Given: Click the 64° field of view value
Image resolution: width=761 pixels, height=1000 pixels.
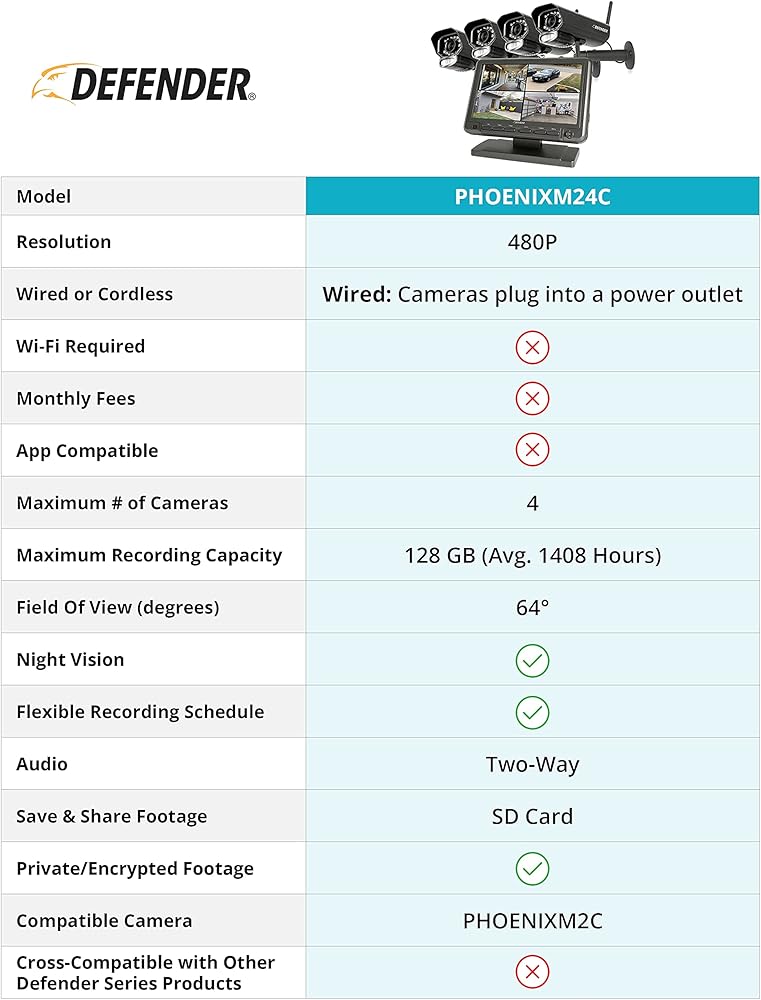Looking at the screenshot, I should (x=532, y=608).
